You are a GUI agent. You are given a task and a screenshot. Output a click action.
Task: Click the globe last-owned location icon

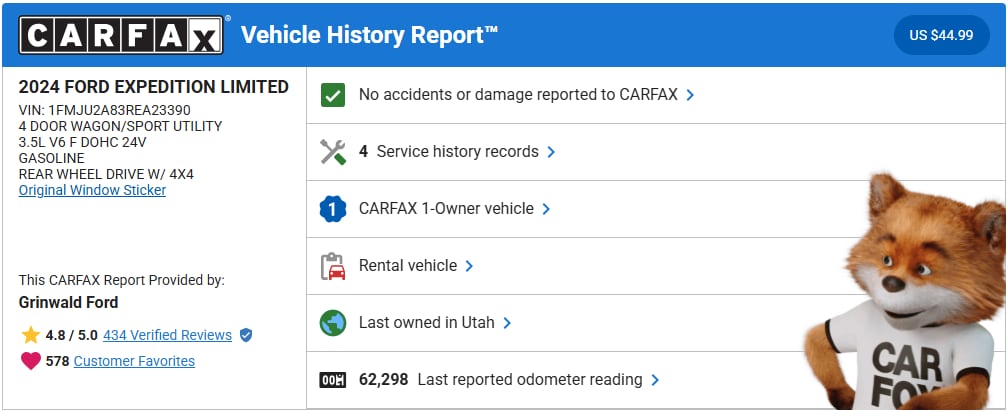(333, 323)
